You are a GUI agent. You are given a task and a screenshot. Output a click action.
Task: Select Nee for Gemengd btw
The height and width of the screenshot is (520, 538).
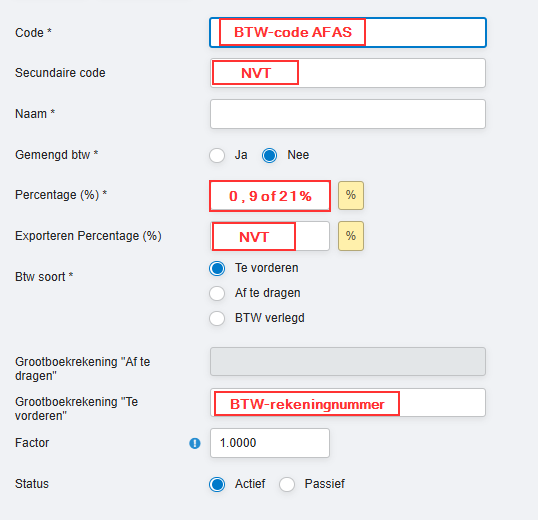(x=269, y=155)
